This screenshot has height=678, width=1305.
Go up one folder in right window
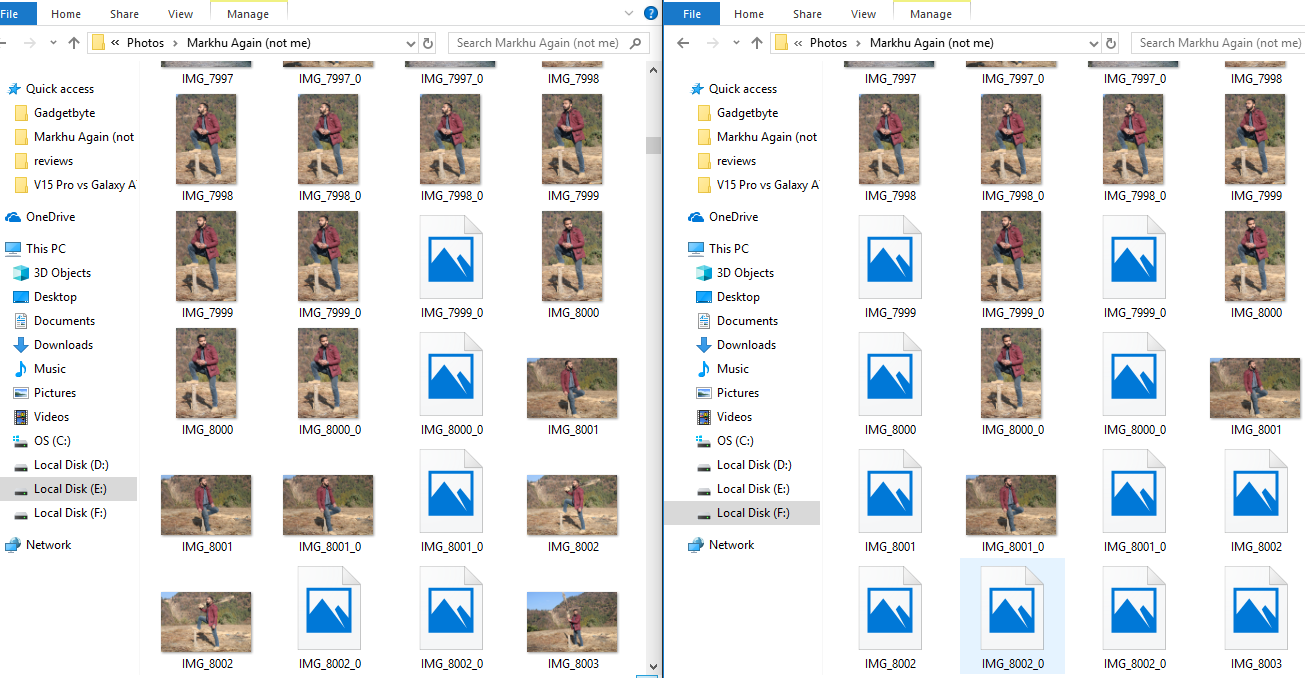757,43
